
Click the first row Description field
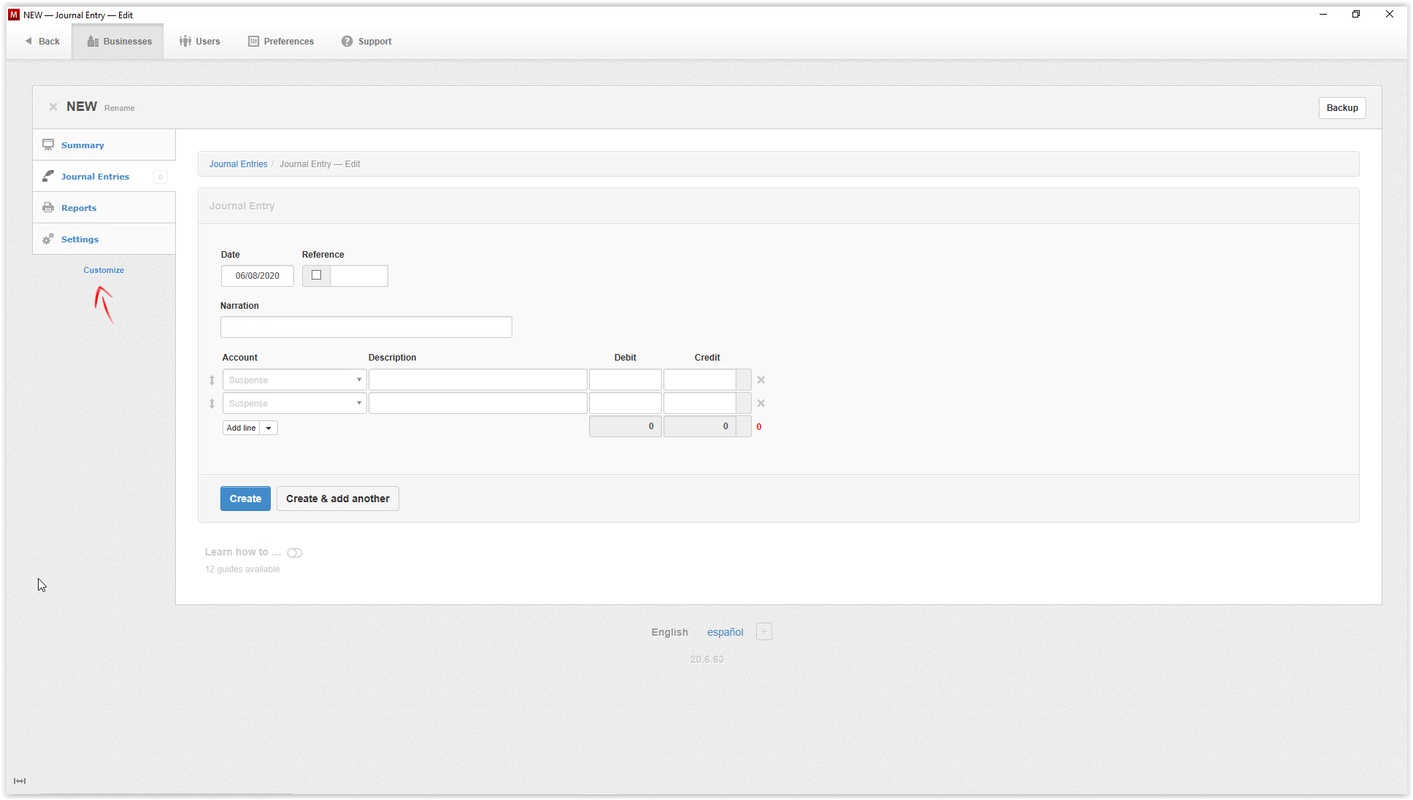coord(478,380)
